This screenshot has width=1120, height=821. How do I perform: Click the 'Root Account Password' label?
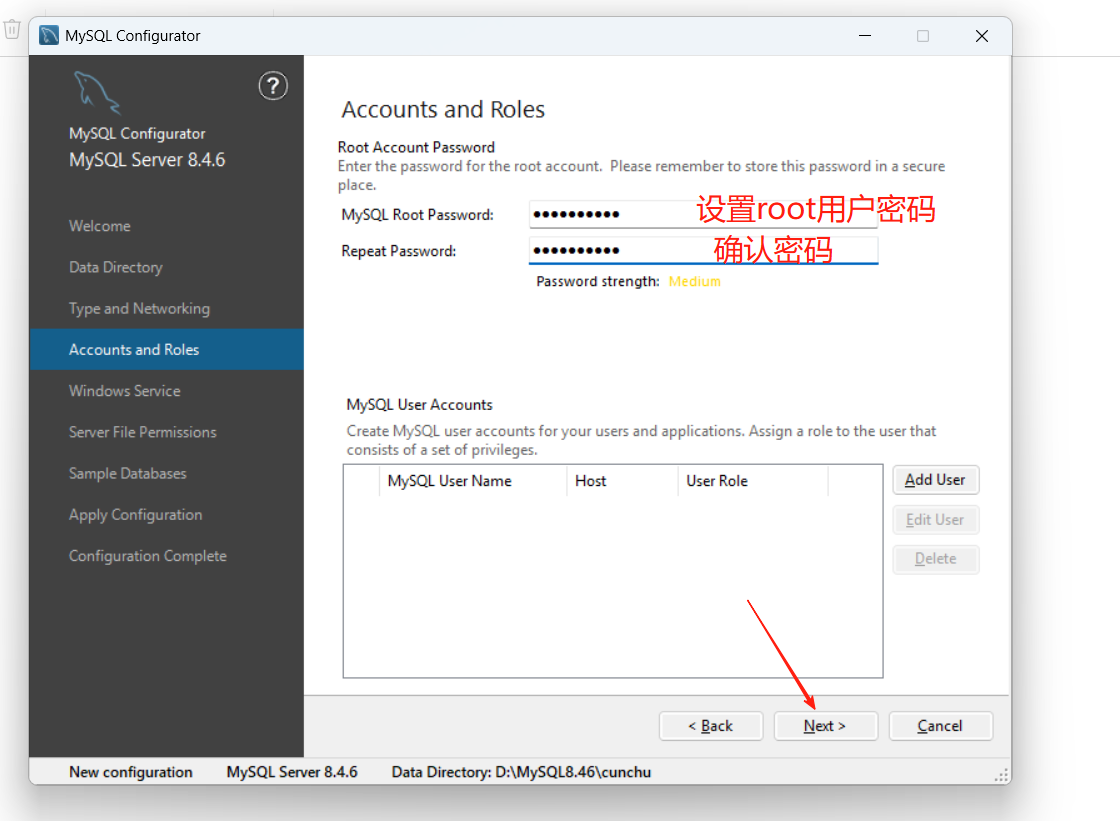pos(416,147)
